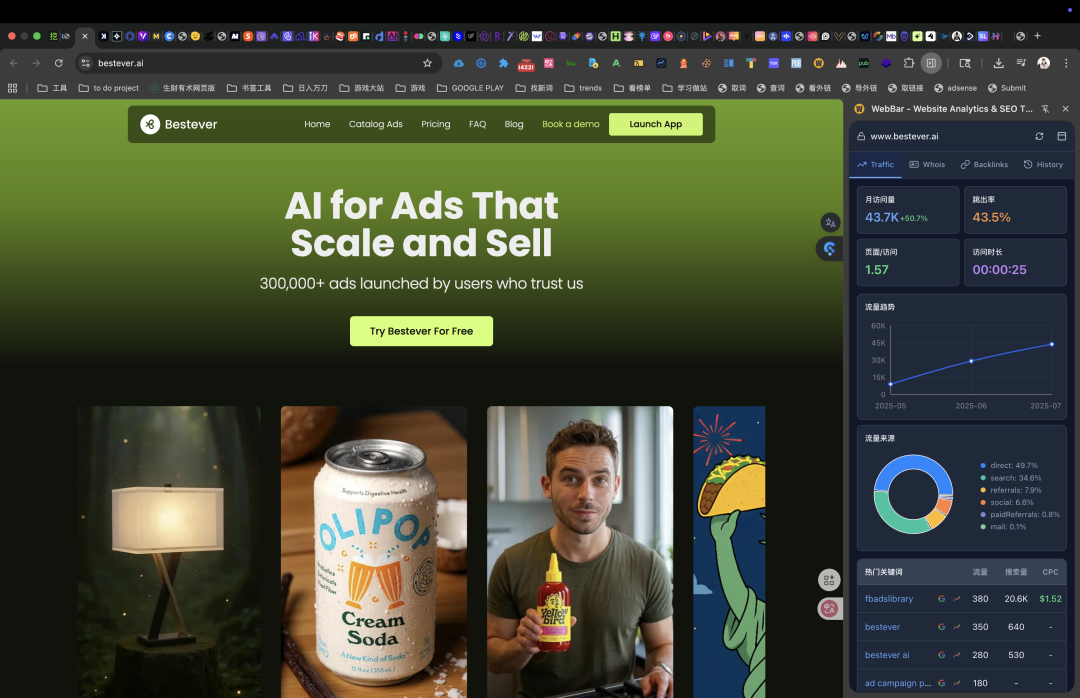Screen dimensions: 1080x698
Task: Open the trends bookmarks folder
Action: pos(583,88)
